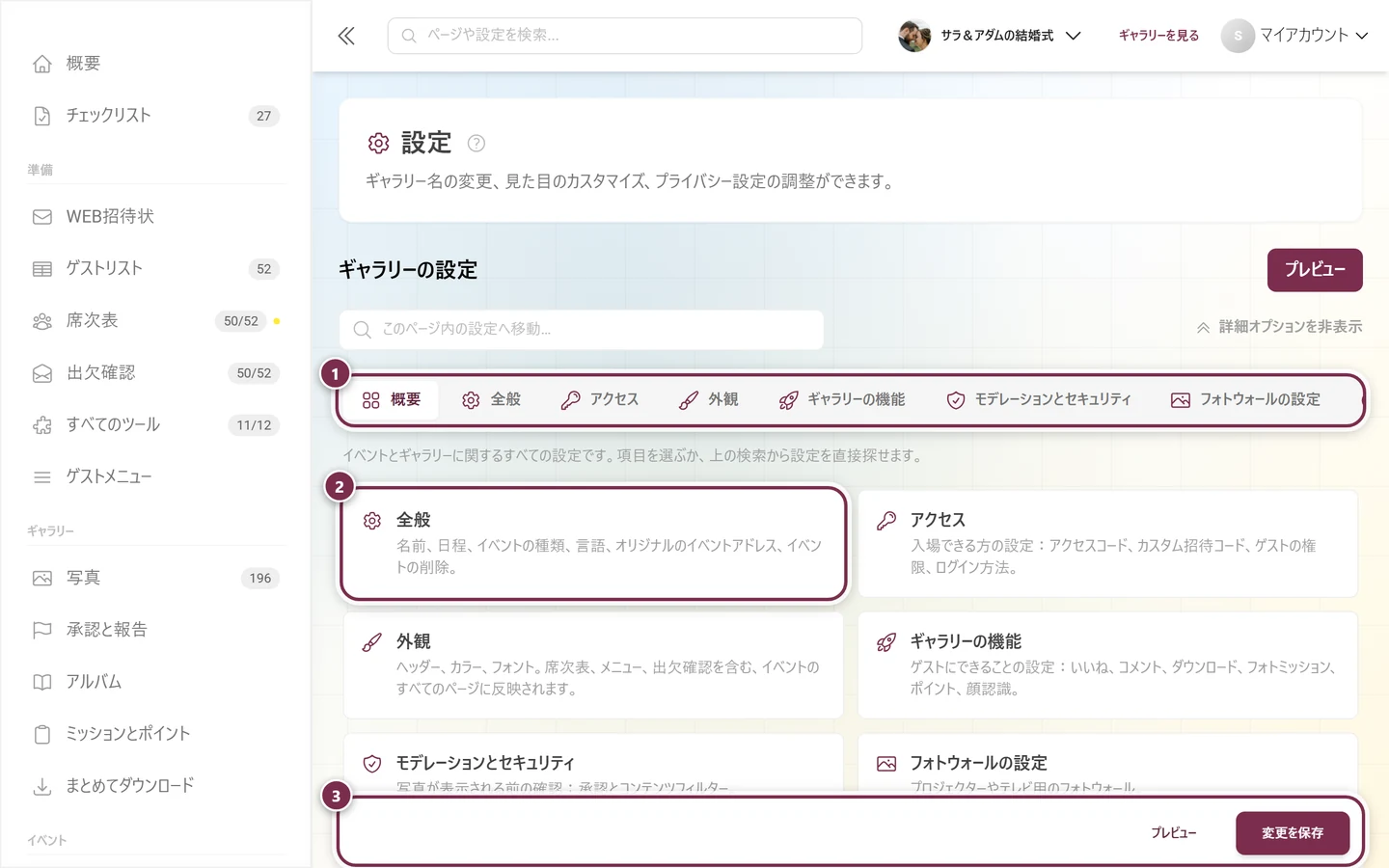Open the マイアカウント dropdown menu
This screenshot has width=1389, height=868.
point(1294,36)
